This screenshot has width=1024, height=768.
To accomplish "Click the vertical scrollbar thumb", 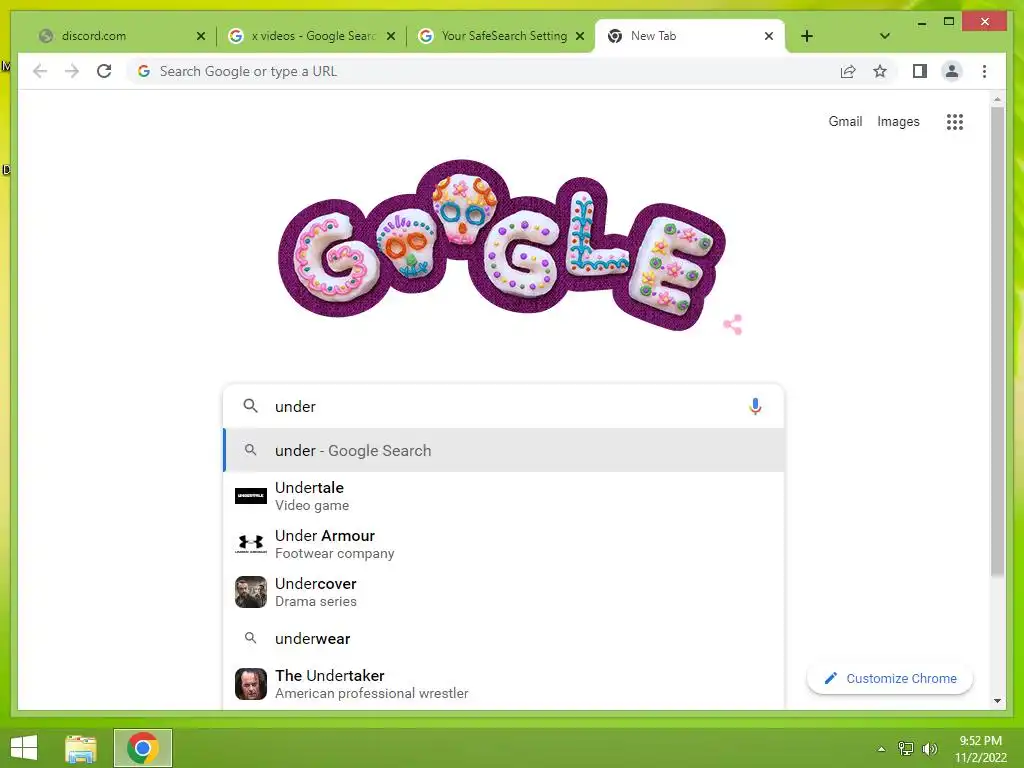I will point(997,342).
